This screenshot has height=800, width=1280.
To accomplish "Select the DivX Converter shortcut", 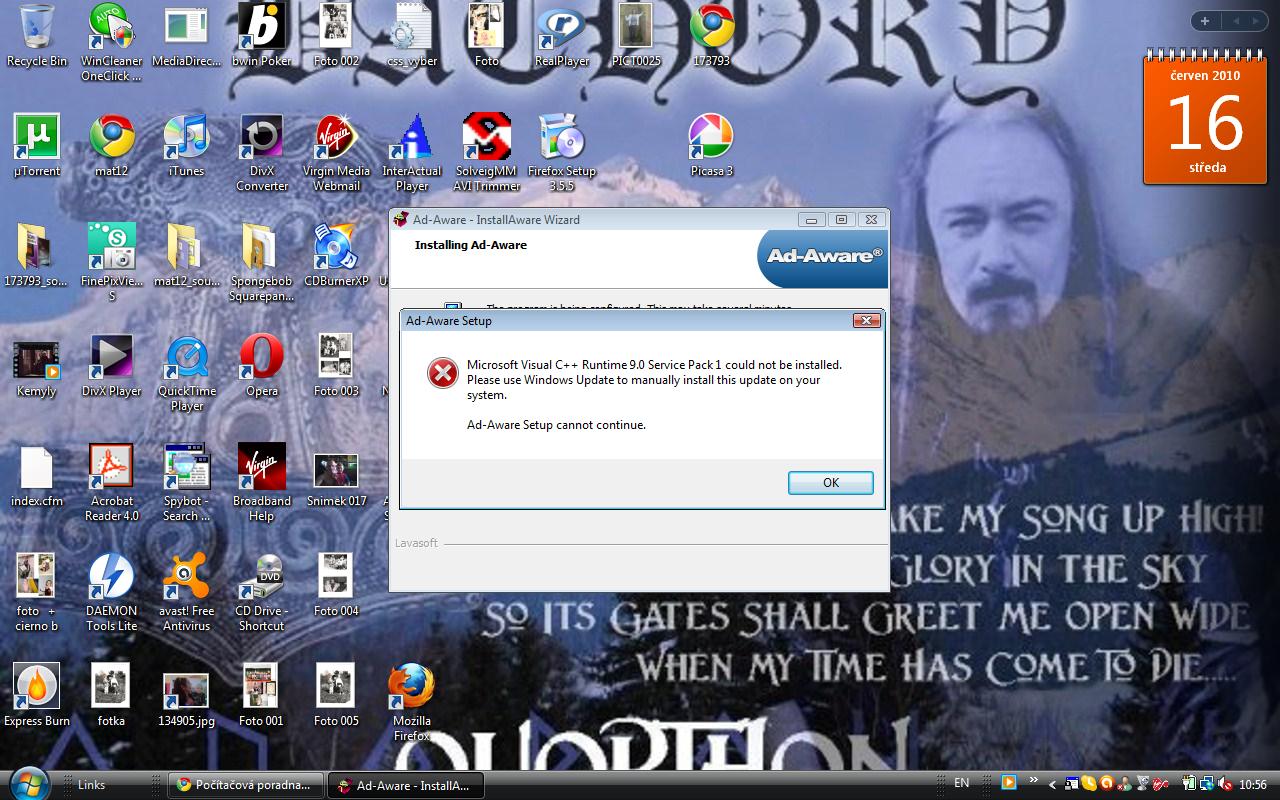I will (261, 153).
